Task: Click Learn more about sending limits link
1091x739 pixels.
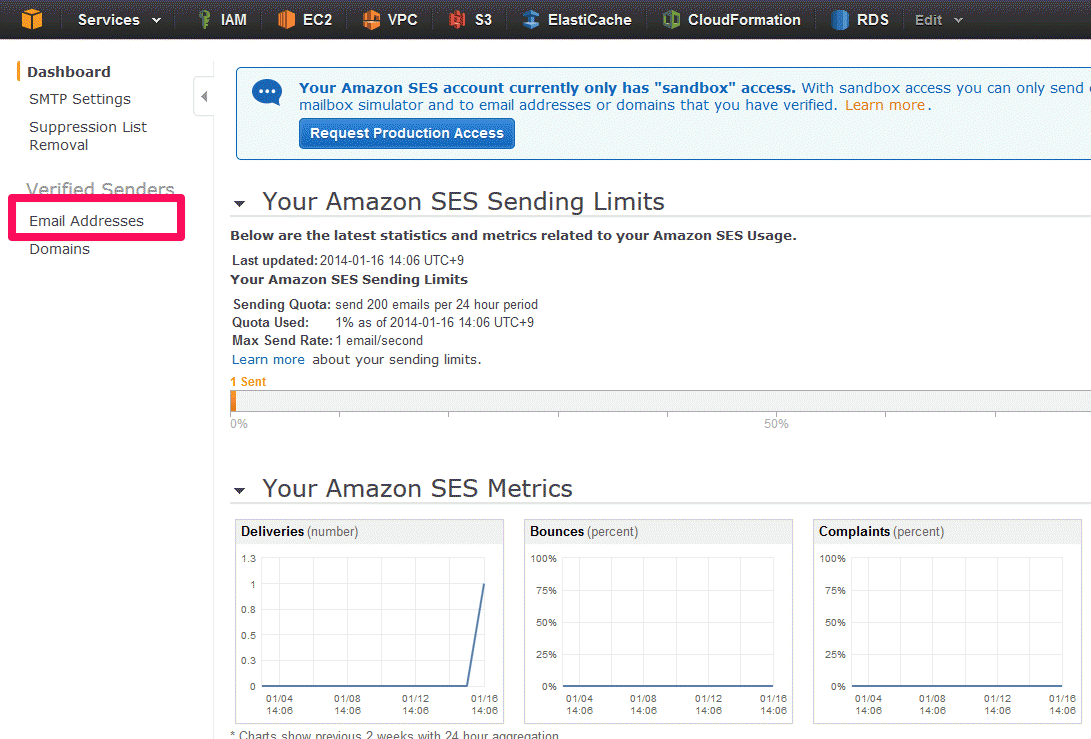Action: (268, 360)
